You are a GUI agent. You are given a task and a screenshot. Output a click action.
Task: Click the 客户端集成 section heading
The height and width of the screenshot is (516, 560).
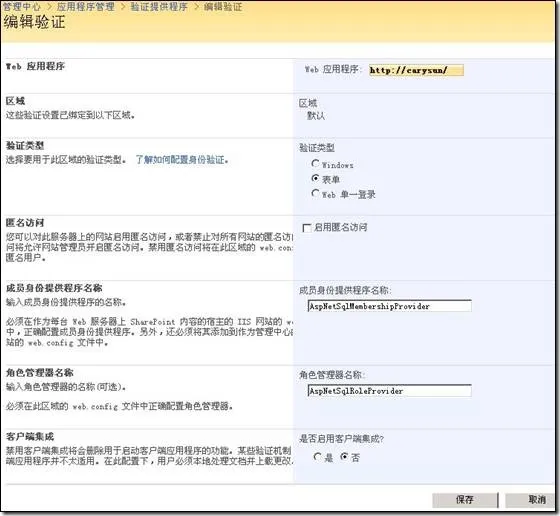pyautogui.click(x=30, y=437)
